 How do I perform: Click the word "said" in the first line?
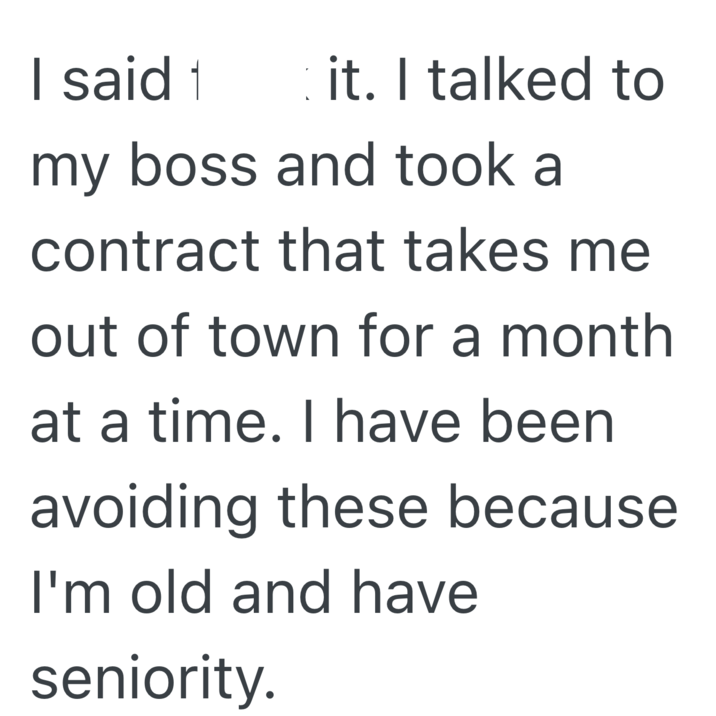[116, 82]
